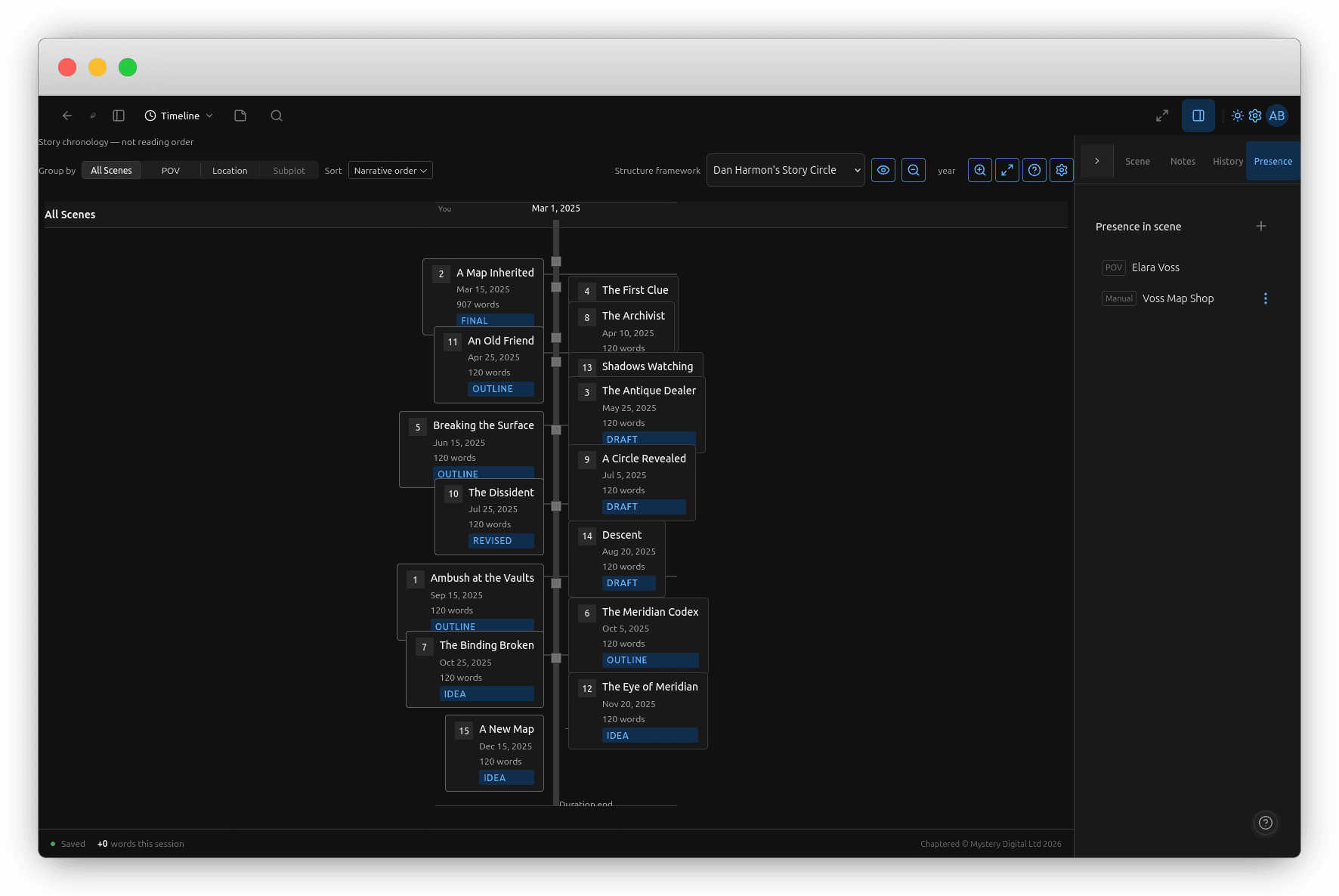Viewport: 1339px width, 896px height.
Task: Group scenes by Subplot
Action: 289,171
